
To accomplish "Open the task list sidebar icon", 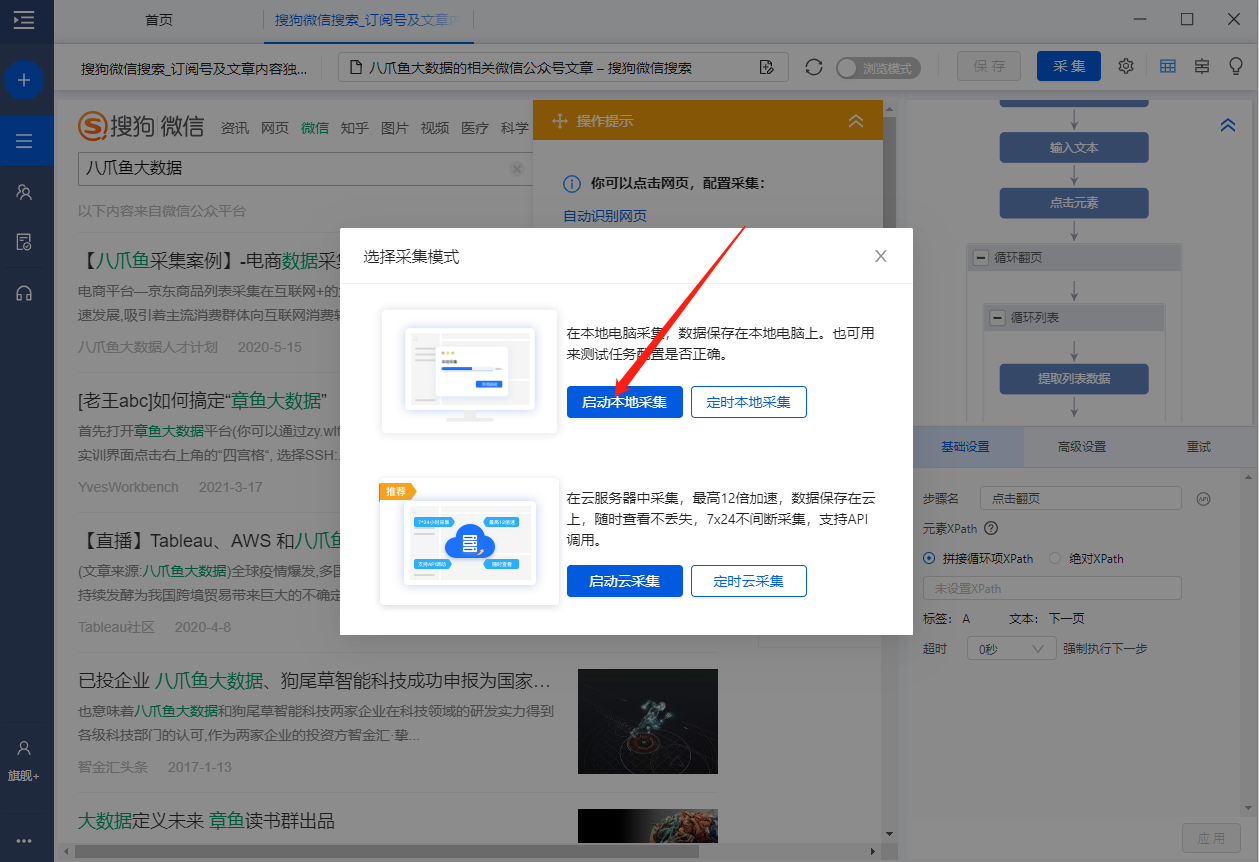I will [24, 139].
